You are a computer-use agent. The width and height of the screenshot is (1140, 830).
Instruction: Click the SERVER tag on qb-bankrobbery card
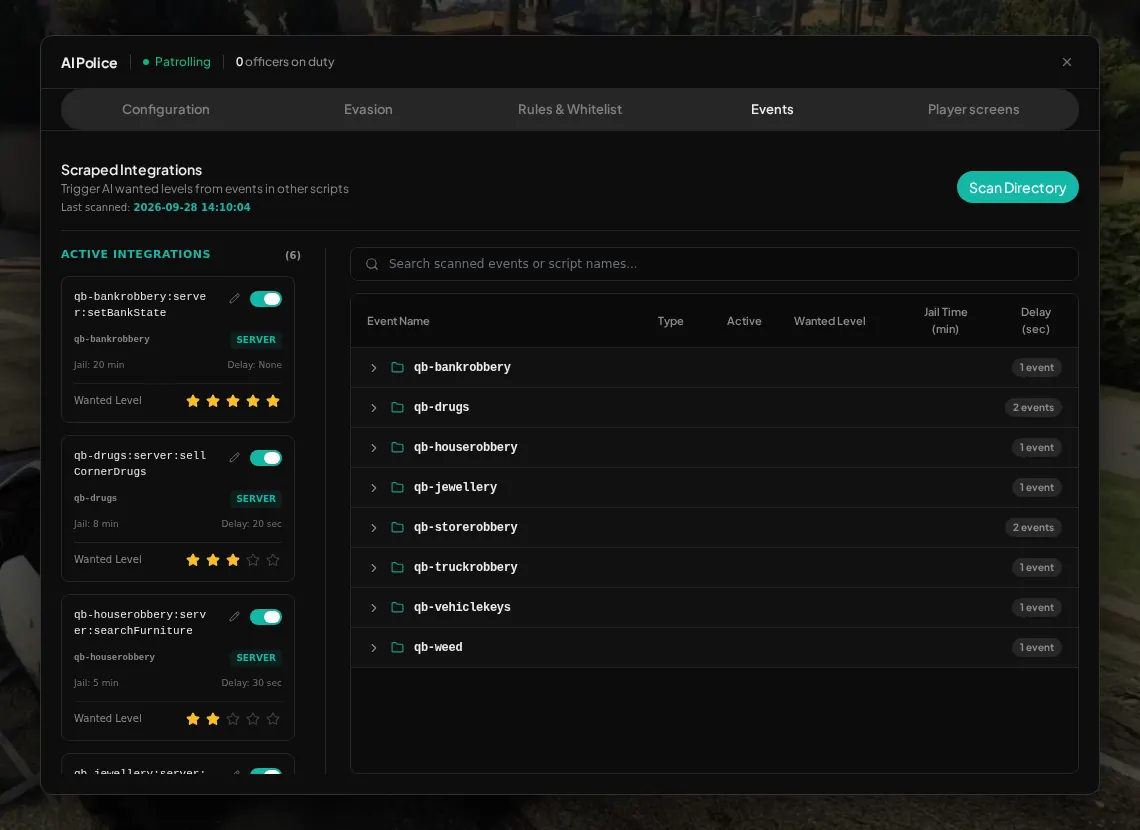coord(256,339)
